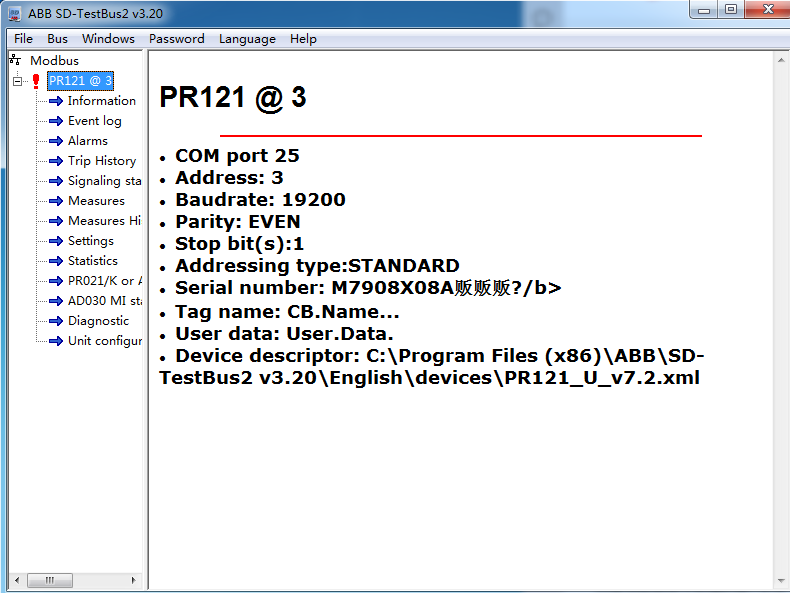Click the PR121 @ 3 page heading
The image size is (790, 593).
coord(233,97)
